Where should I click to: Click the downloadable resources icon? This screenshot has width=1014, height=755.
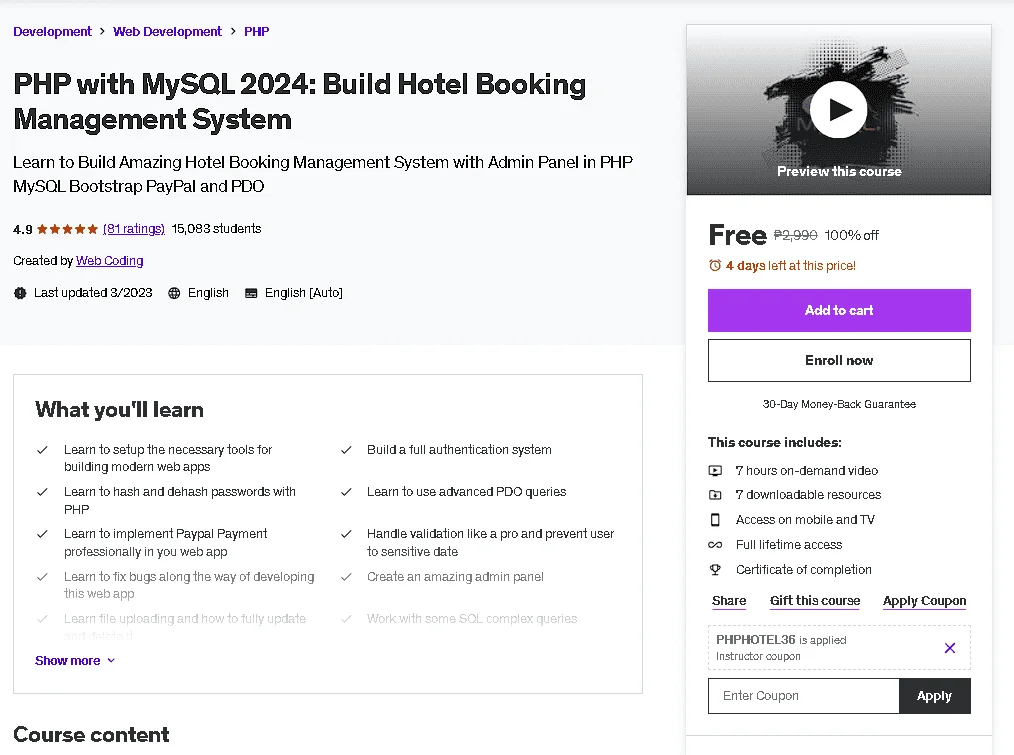click(x=715, y=495)
